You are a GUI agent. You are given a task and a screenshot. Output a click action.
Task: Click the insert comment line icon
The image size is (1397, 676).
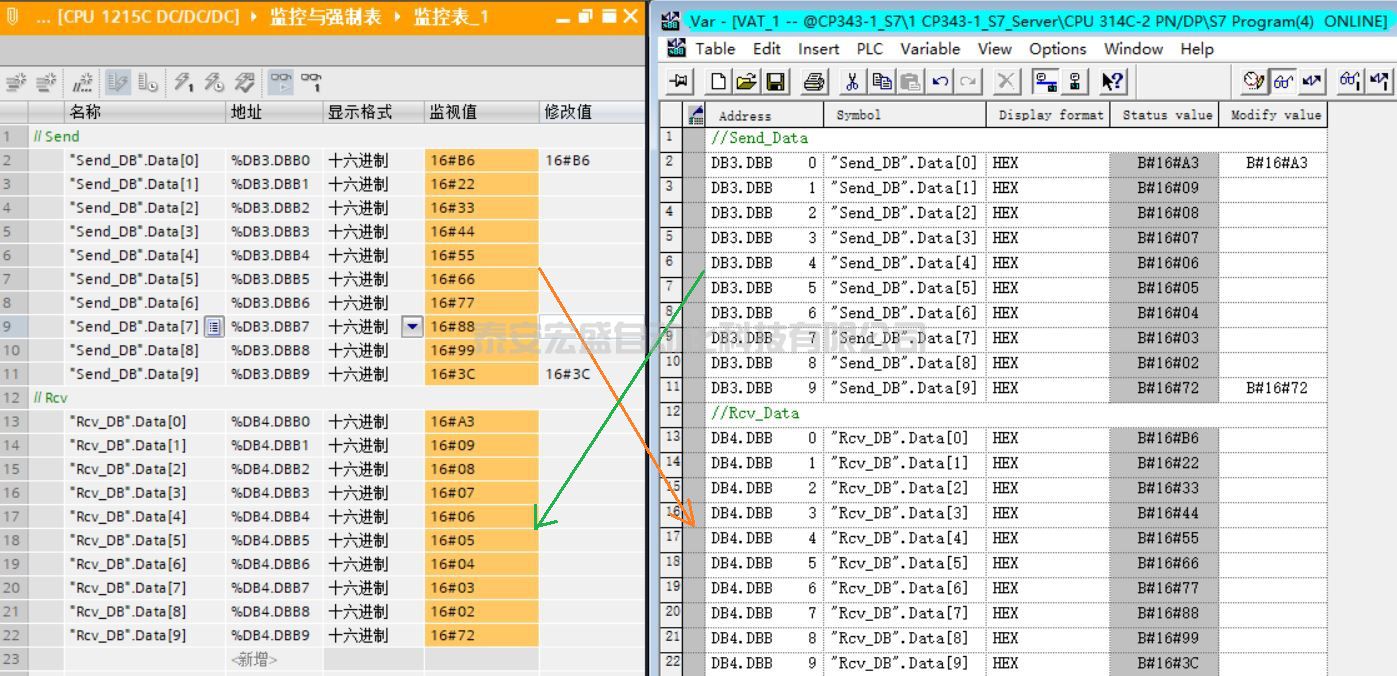pyautogui.click(x=83, y=83)
